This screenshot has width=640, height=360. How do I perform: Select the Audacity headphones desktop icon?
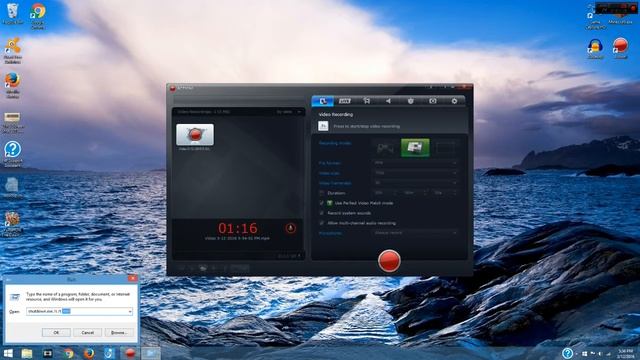click(595, 48)
